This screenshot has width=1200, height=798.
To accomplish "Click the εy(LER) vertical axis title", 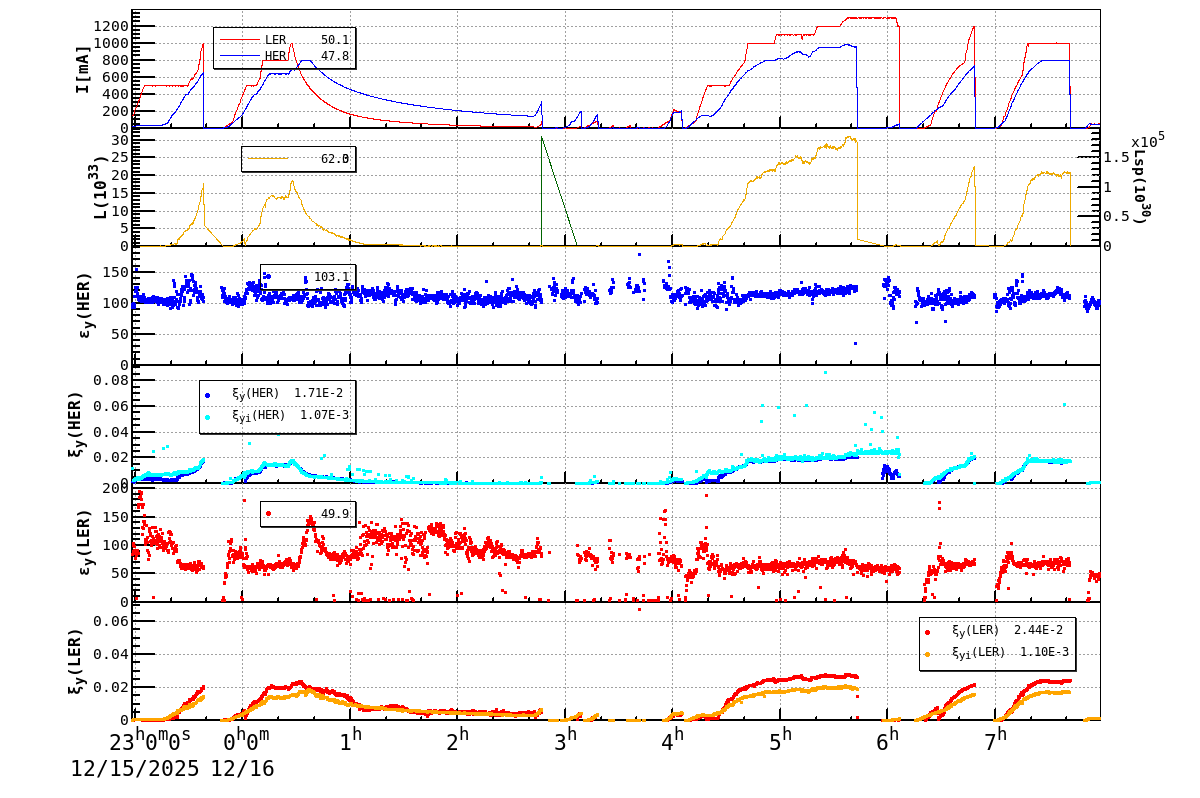I will click(86, 541).
